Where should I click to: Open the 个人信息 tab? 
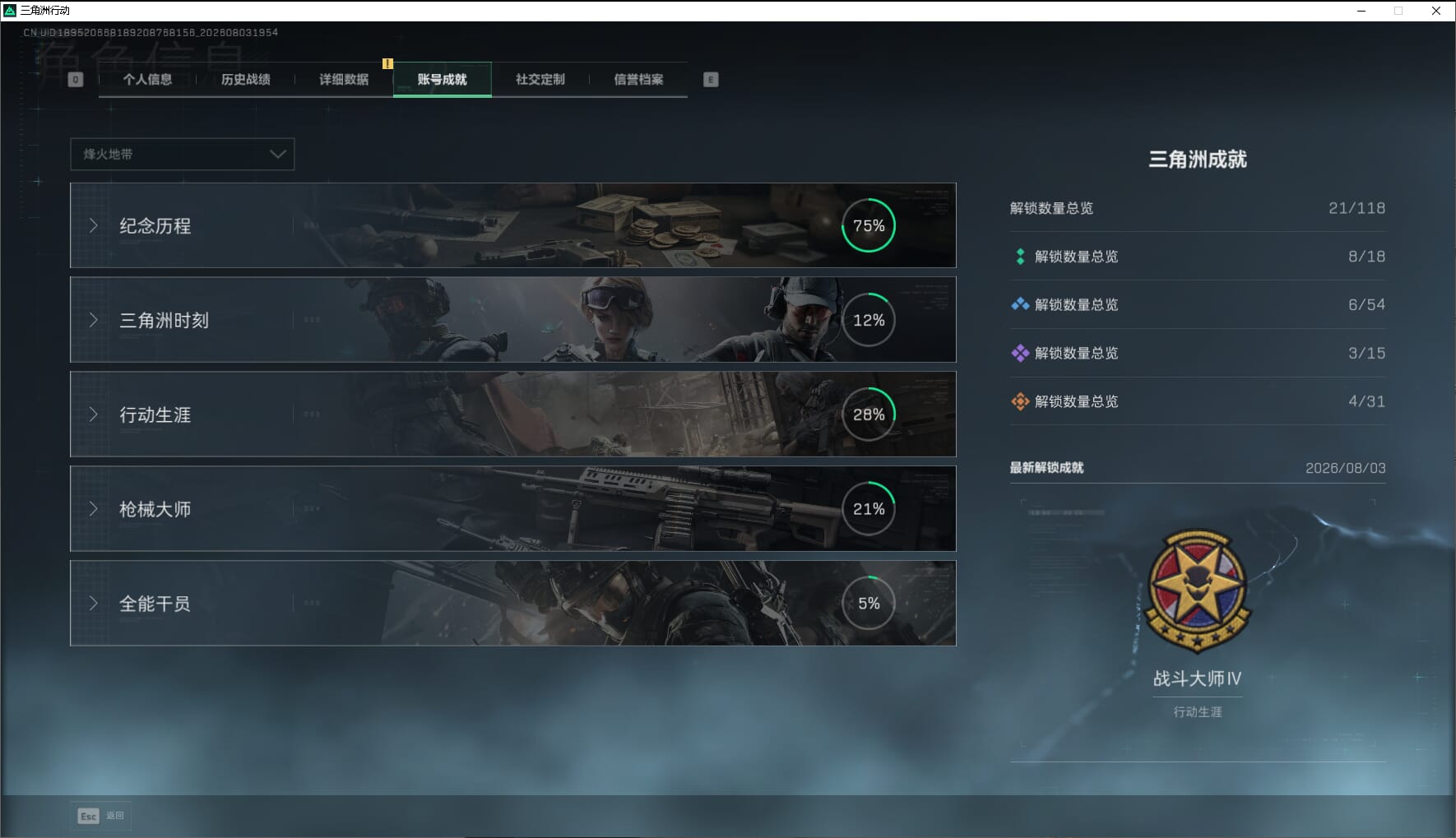pos(147,80)
